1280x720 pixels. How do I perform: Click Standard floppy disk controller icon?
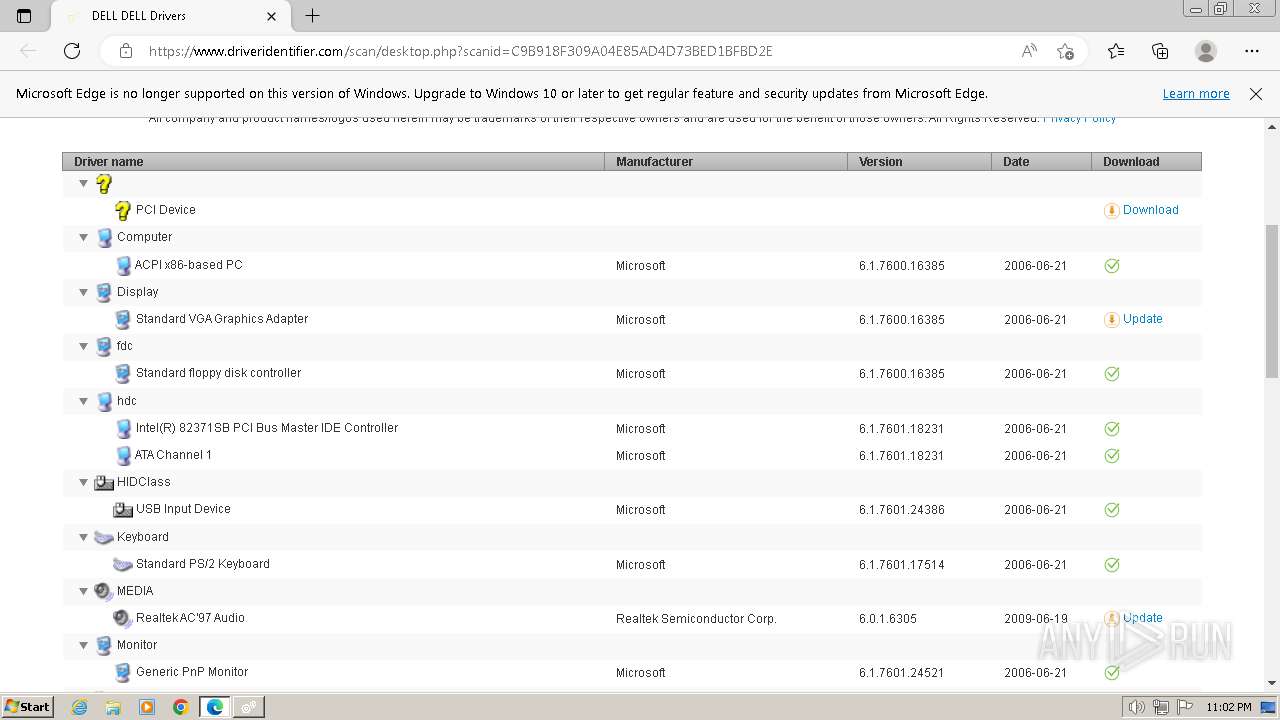tap(123, 373)
